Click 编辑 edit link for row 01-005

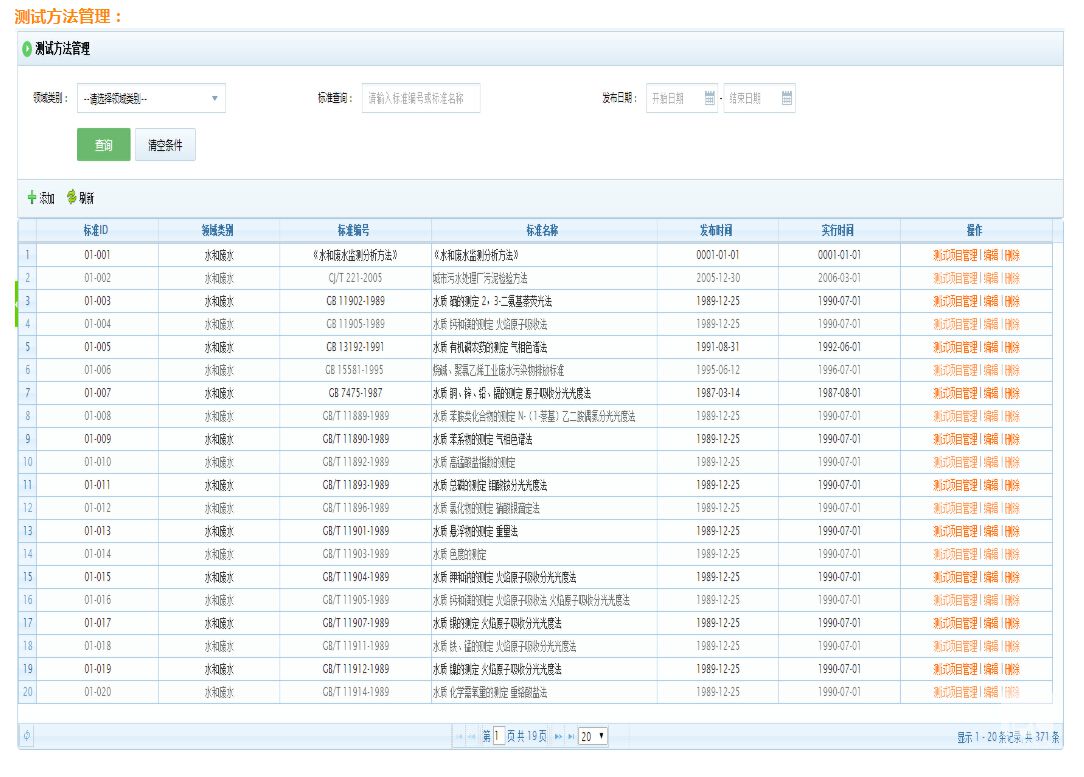click(991, 347)
